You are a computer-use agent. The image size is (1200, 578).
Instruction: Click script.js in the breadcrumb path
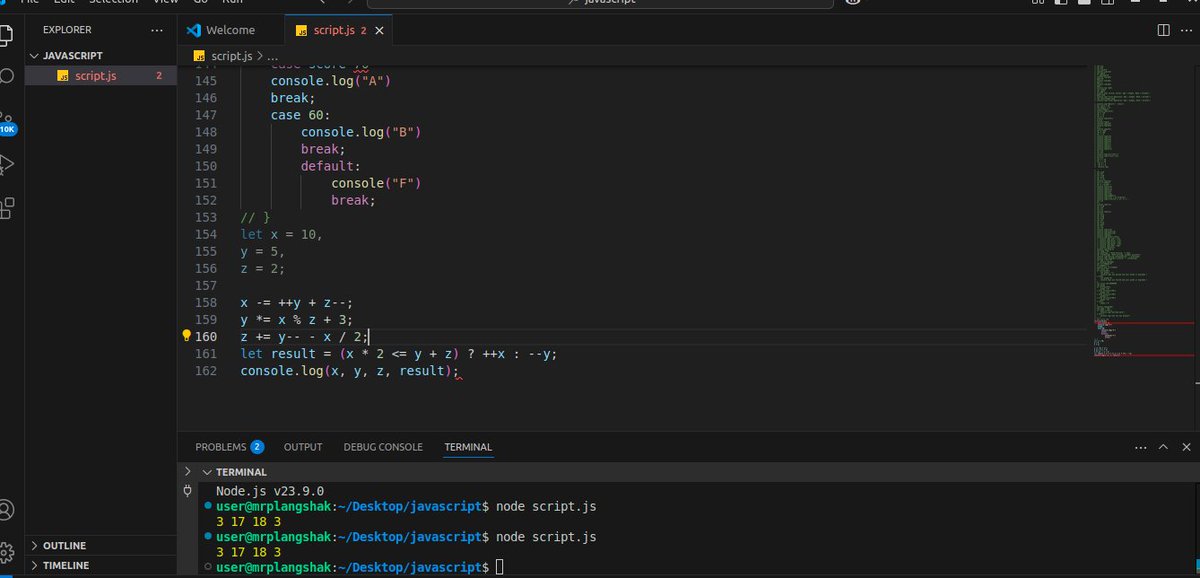tap(232, 56)
